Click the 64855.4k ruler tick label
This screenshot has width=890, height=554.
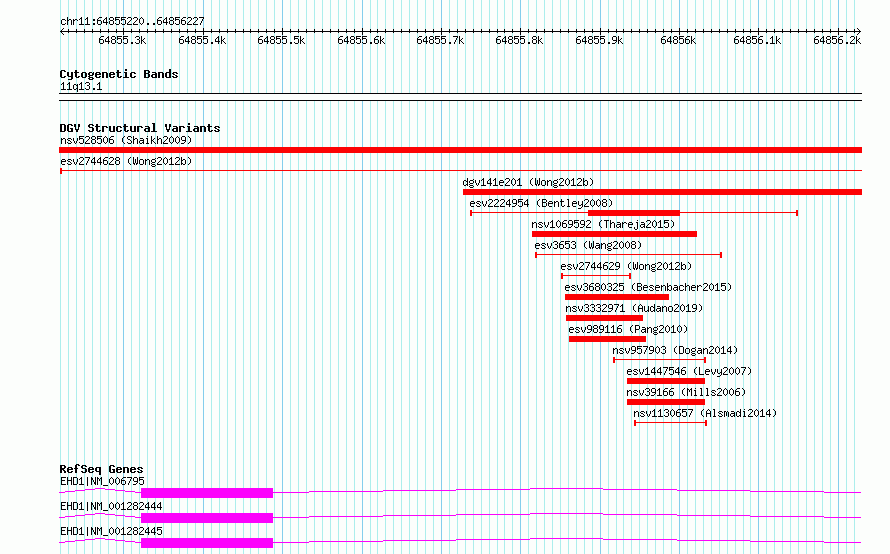[x=202, y=40]
